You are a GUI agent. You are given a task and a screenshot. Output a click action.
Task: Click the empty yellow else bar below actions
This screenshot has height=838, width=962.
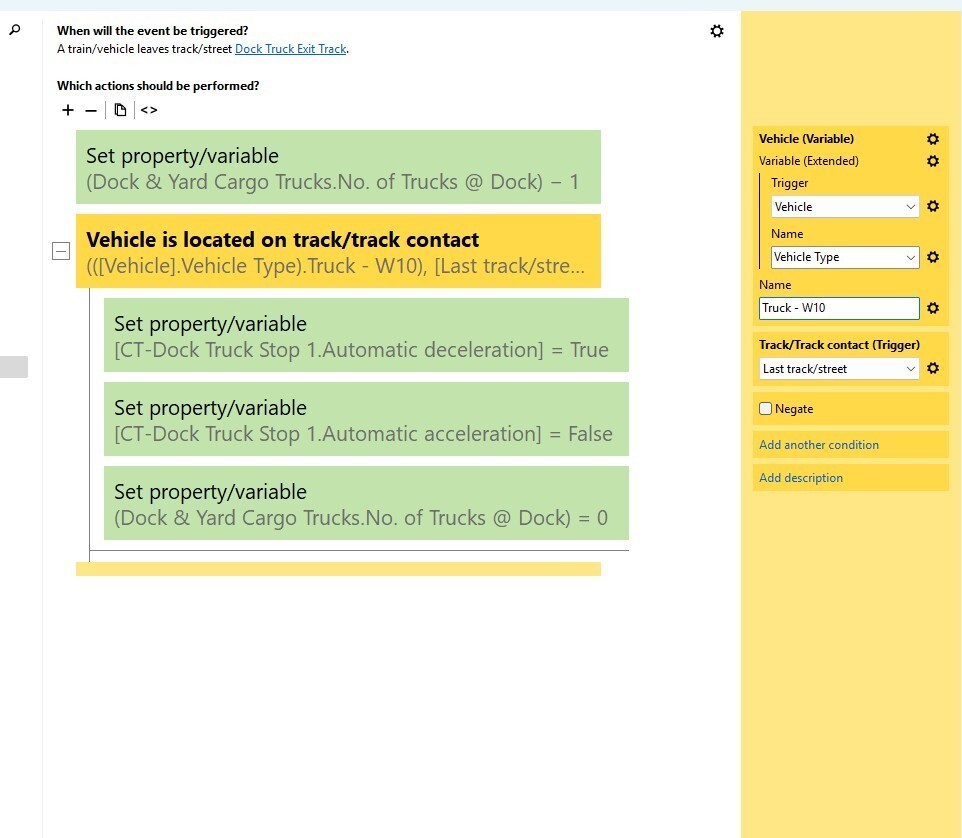338,569
